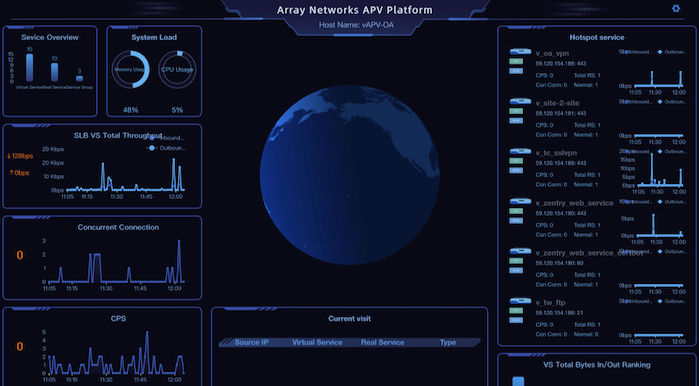The height and width of the screenshot is (386, 699).
Task: Toggle Inbound legend in SLB VS Total Throughput
Action: (166, 138)
